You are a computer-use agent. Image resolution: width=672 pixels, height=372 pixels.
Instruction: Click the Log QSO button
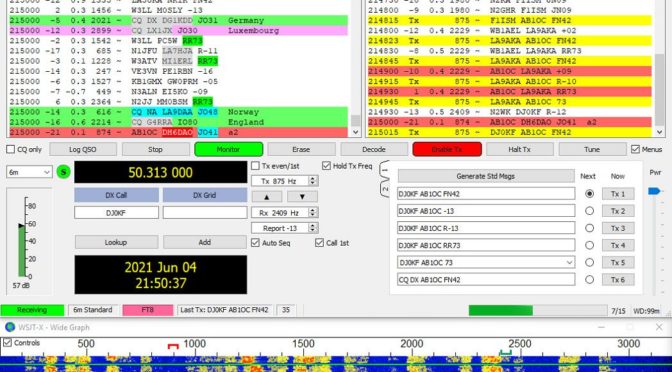click(83, 150)
